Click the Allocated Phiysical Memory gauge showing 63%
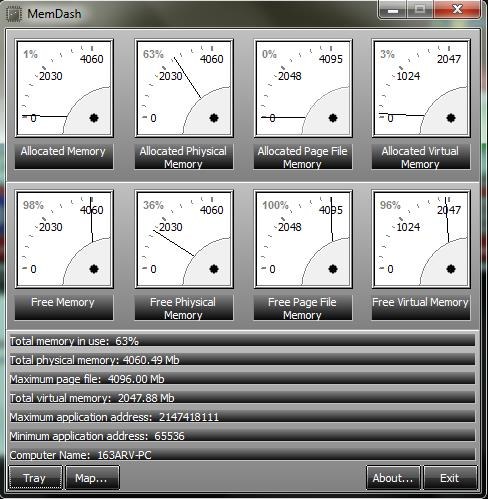 (x=184, y=88)
